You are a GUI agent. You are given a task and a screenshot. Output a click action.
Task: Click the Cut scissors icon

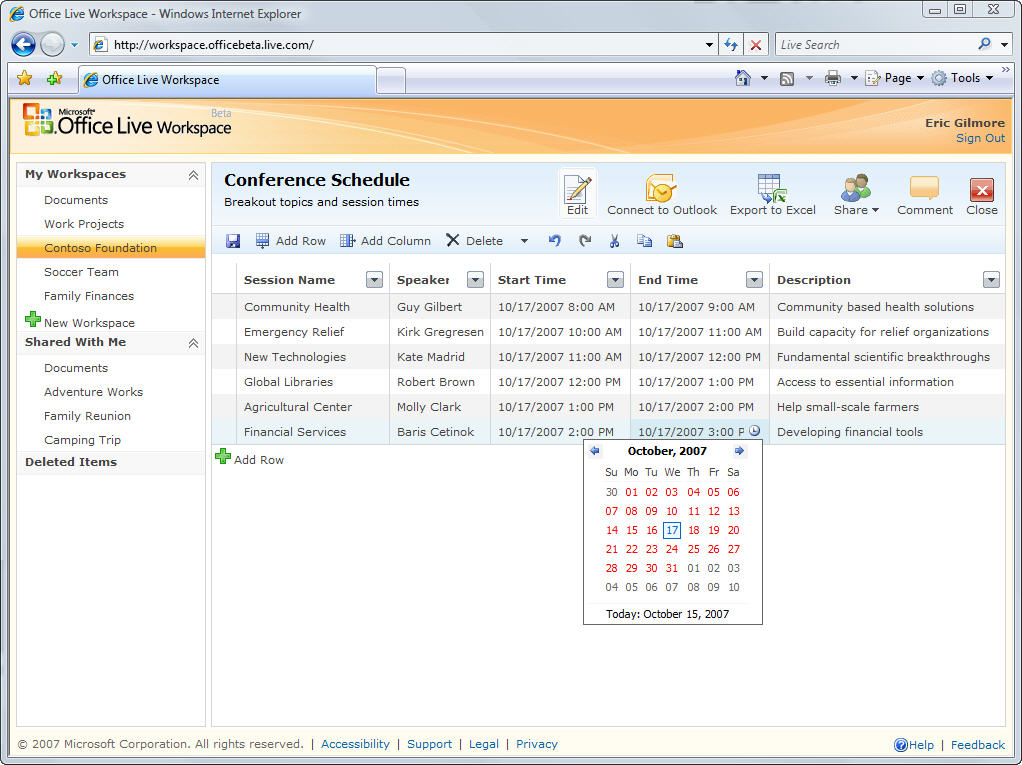pos(615,241)
